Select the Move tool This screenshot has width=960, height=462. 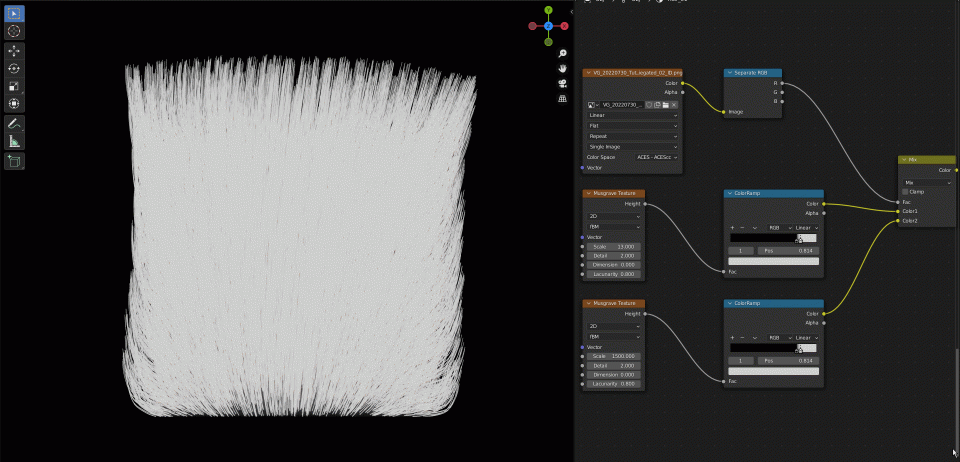click(15, 51)
